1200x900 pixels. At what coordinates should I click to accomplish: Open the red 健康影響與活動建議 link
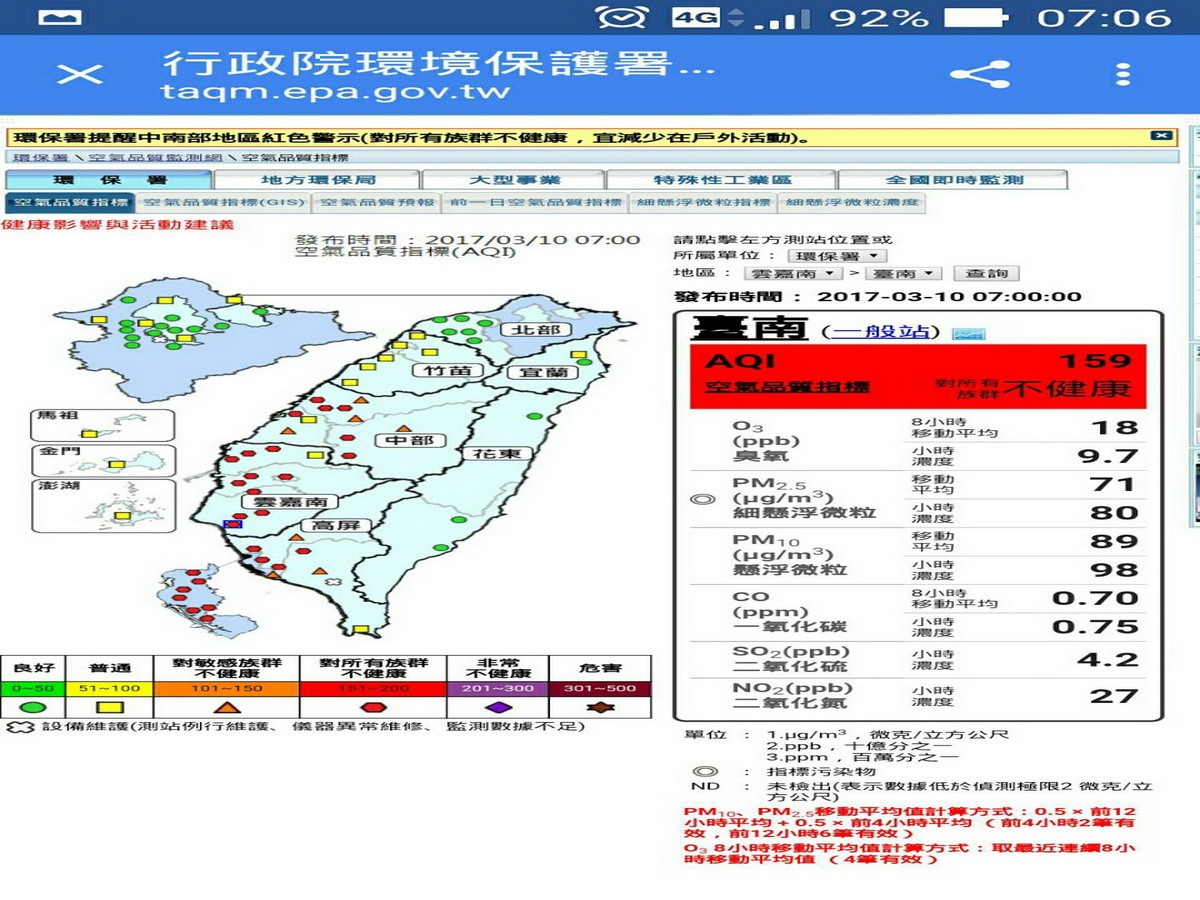118,225
